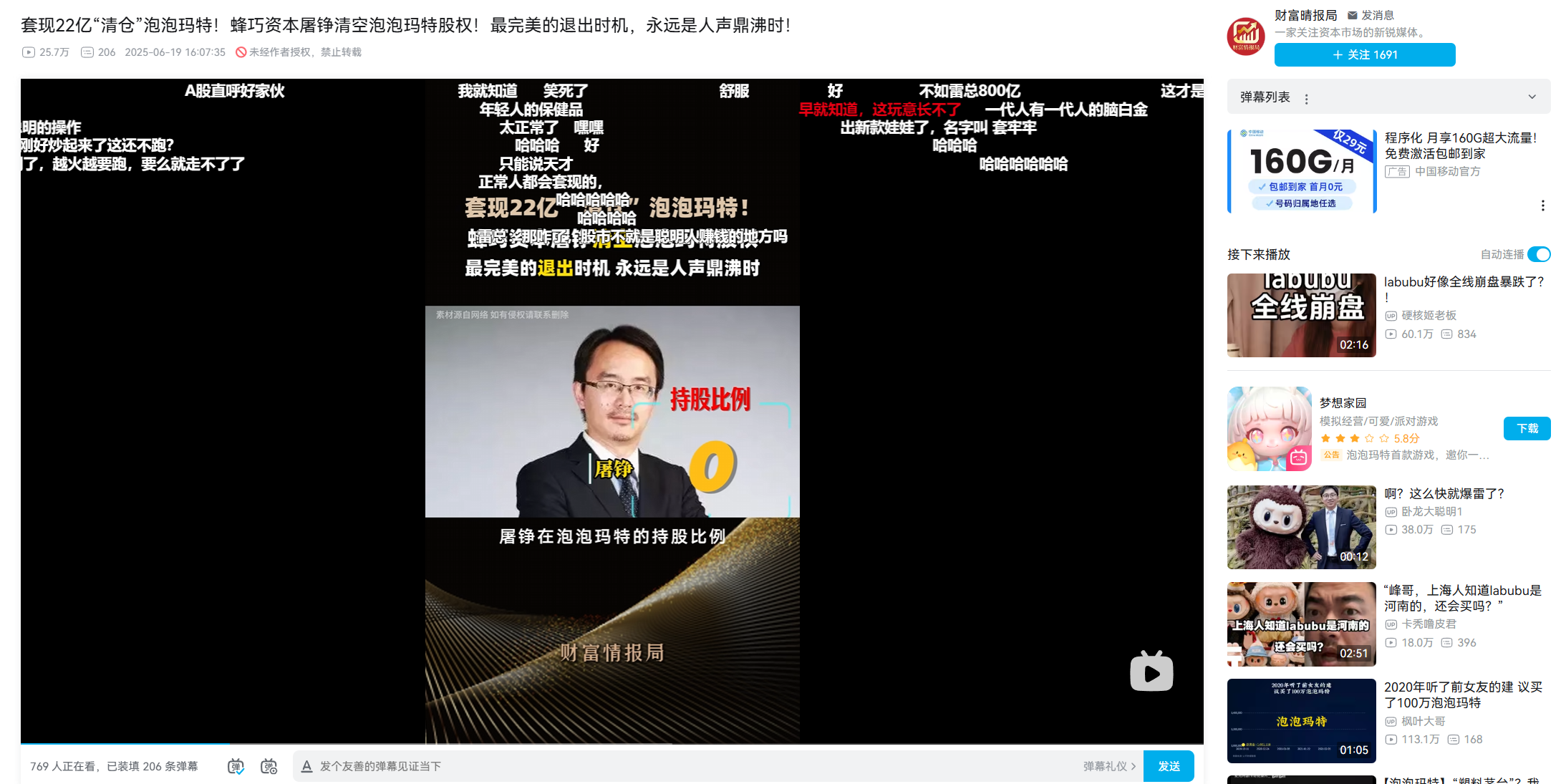The width and height of the screenshot is (1566, 784).
Task: Open 弹幕礼仪 guidelines link
Action: [x=1109, y=767]
